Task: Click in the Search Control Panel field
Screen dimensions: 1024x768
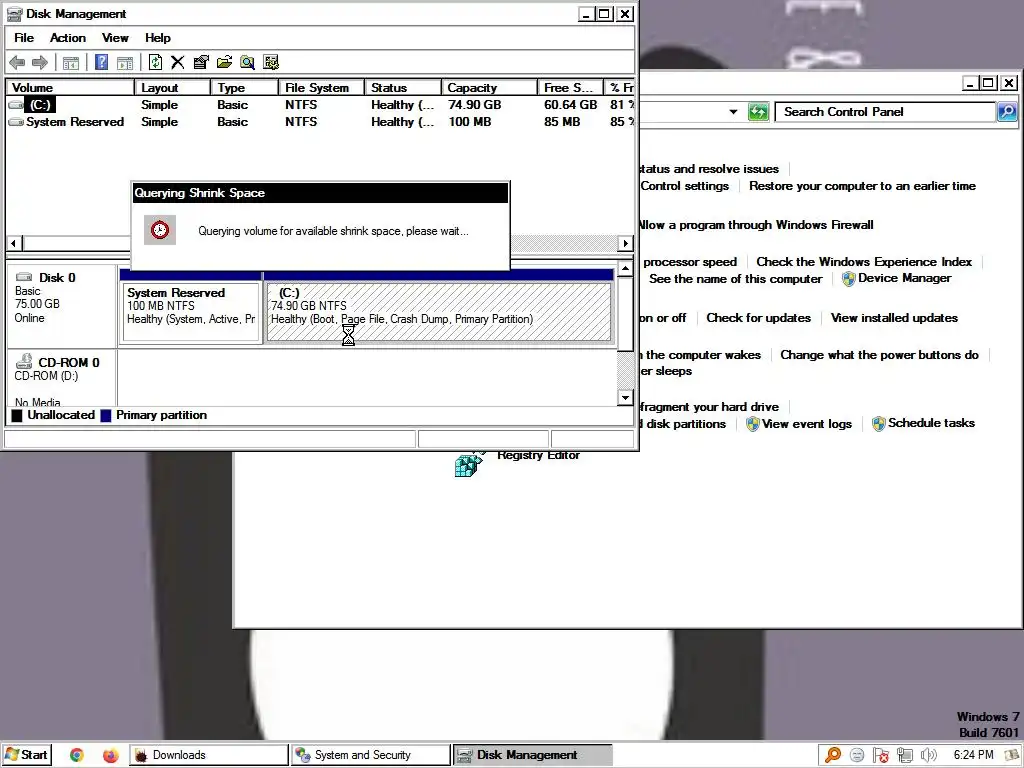Action: coord(886,112)
